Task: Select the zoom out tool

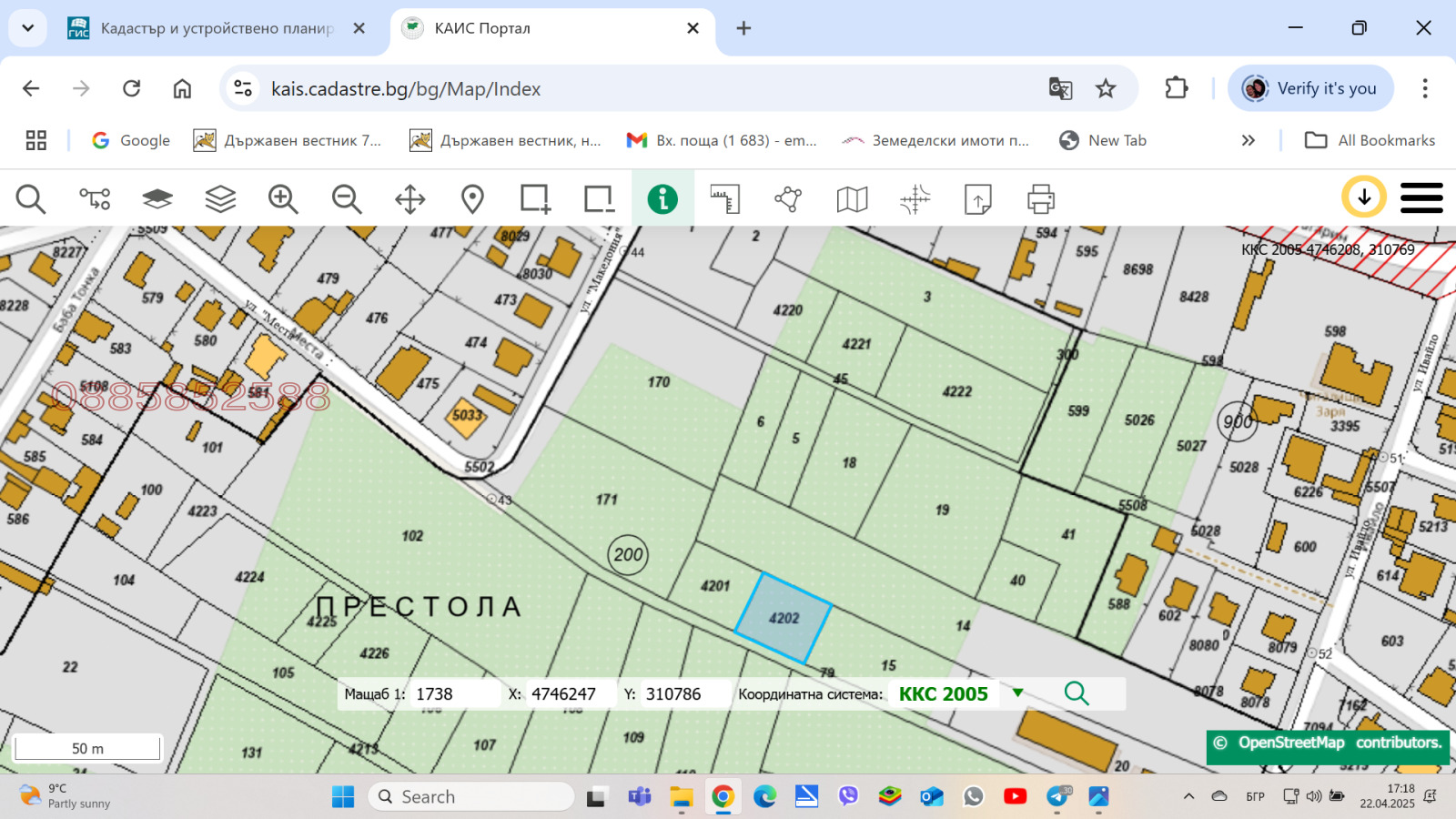Action: (347, 198)
